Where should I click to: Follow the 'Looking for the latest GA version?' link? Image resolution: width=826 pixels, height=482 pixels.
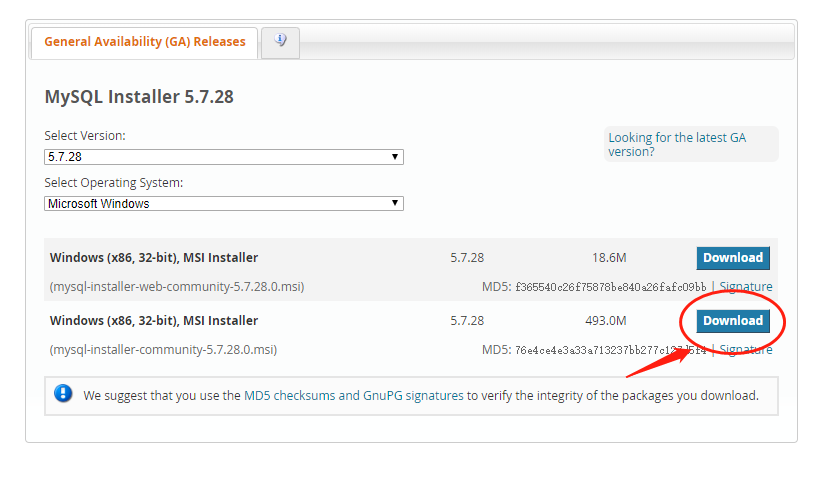(x=677, y=144)
